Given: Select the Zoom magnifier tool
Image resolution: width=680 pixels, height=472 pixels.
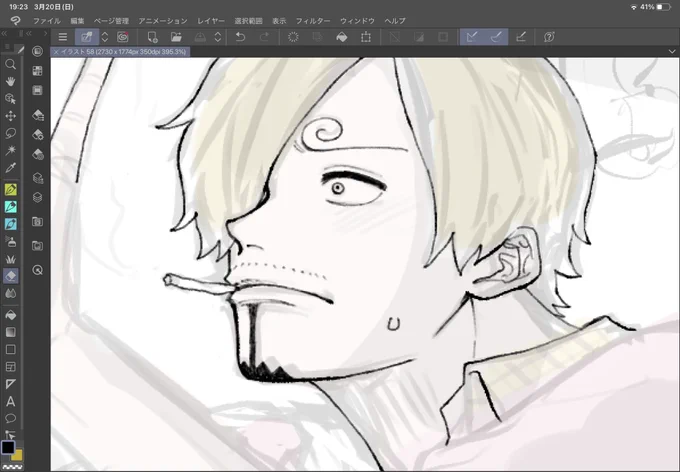Looking at the screenshot, I should 10,65.
